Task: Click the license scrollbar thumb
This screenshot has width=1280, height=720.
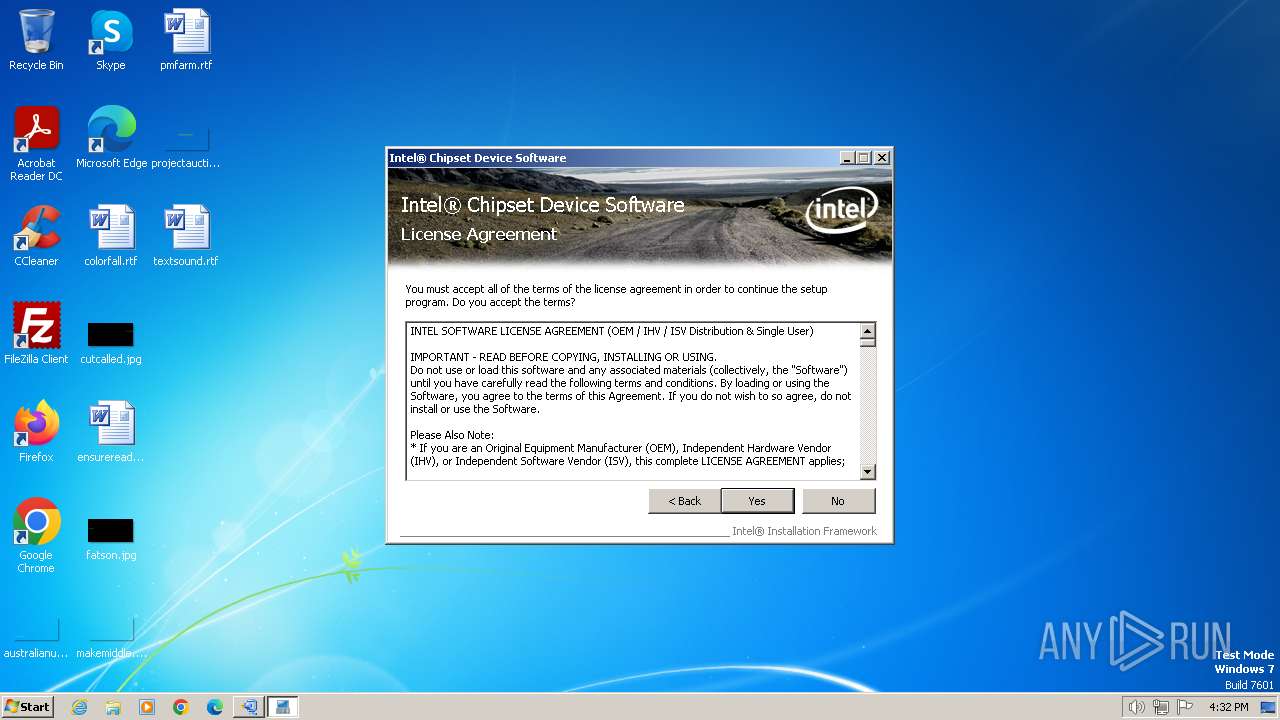Action: coord(868,343)
